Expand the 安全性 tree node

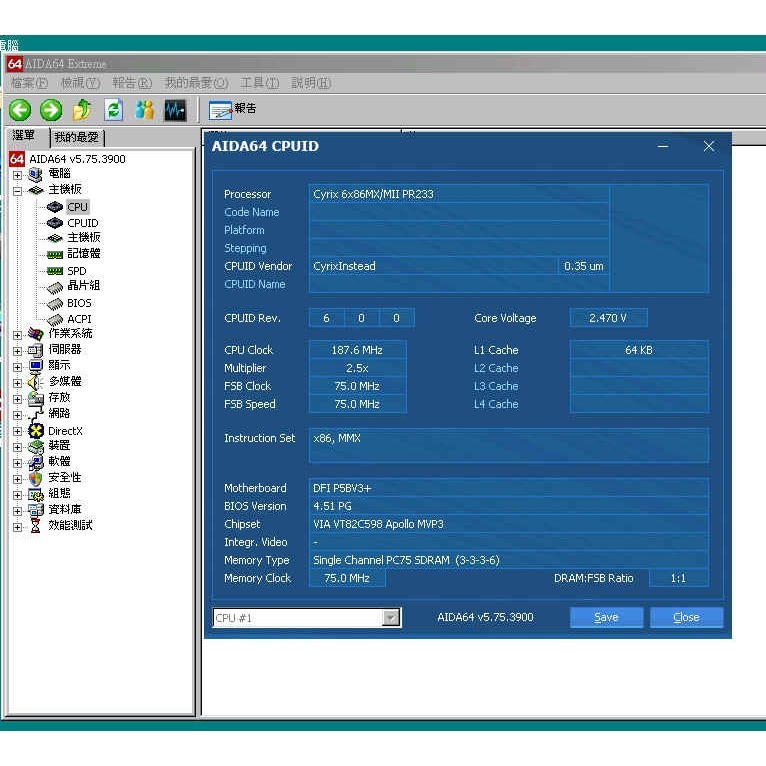[18, 479]
